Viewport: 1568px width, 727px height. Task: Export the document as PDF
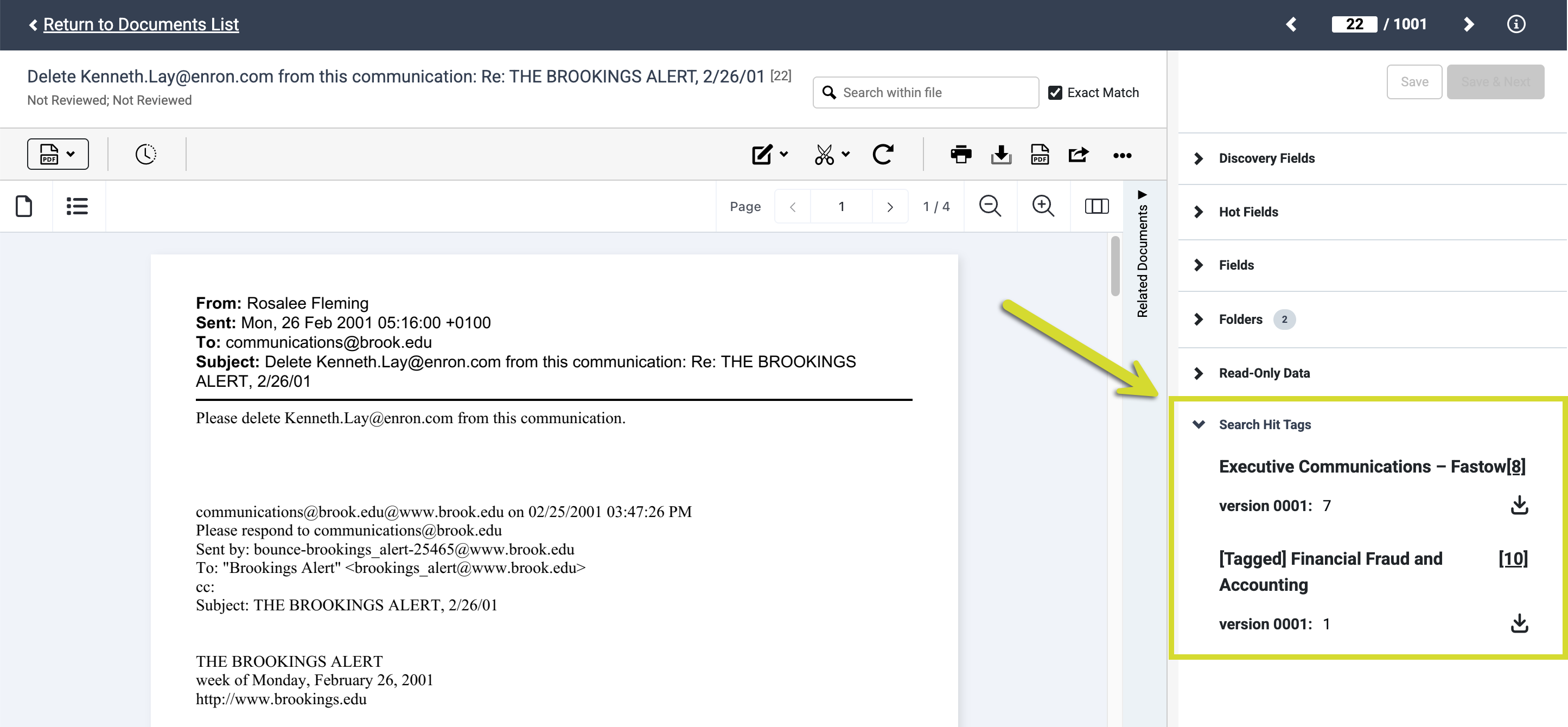(x=1040, y=155)
